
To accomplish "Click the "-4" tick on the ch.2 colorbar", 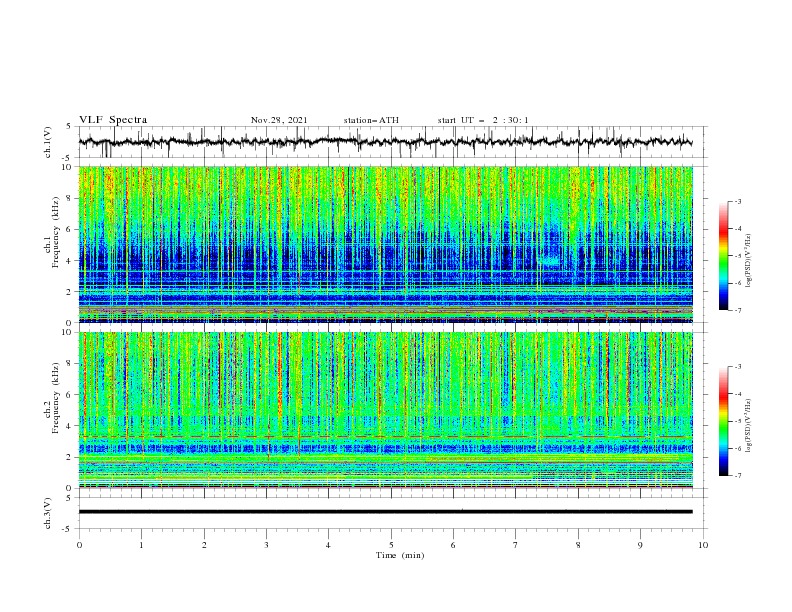I will point(737,394).
